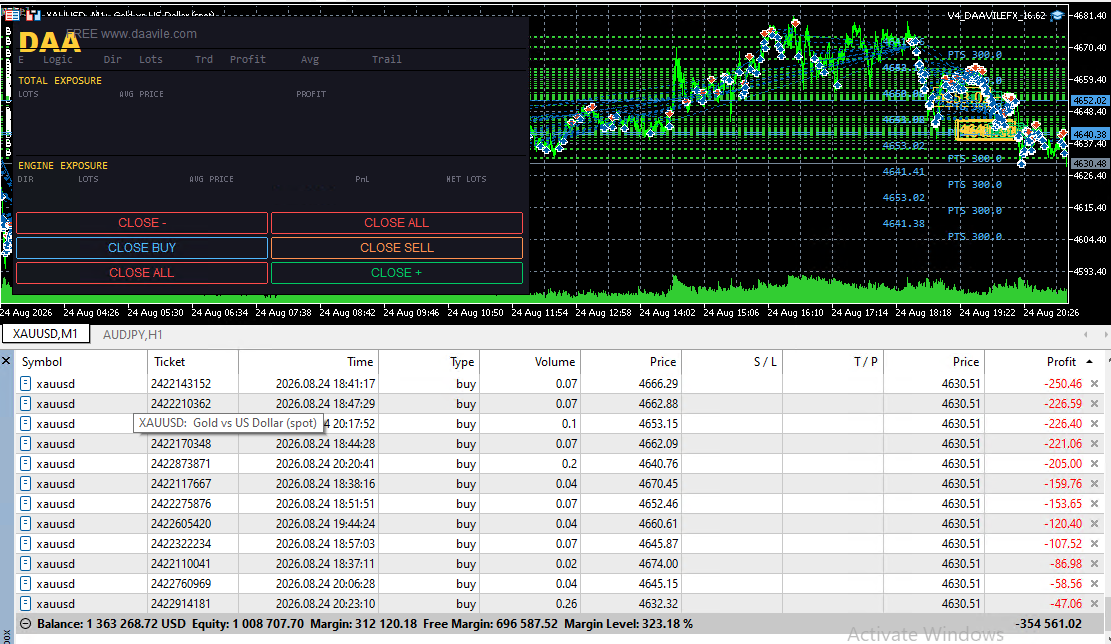Close the order with -86.98 profit using its x

(1095, 563)
